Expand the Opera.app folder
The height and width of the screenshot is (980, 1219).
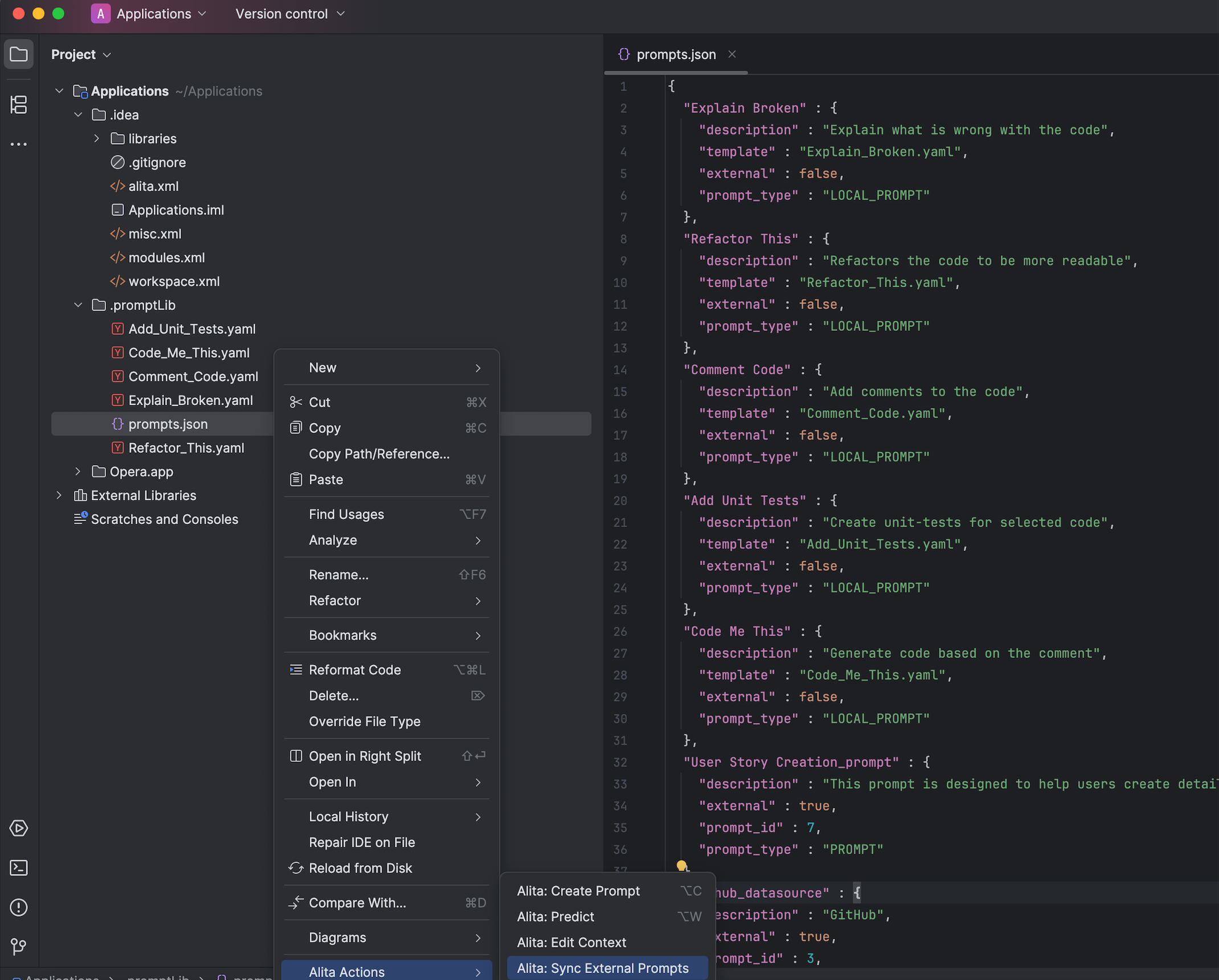pyautogui.click(x=78, y=471)
